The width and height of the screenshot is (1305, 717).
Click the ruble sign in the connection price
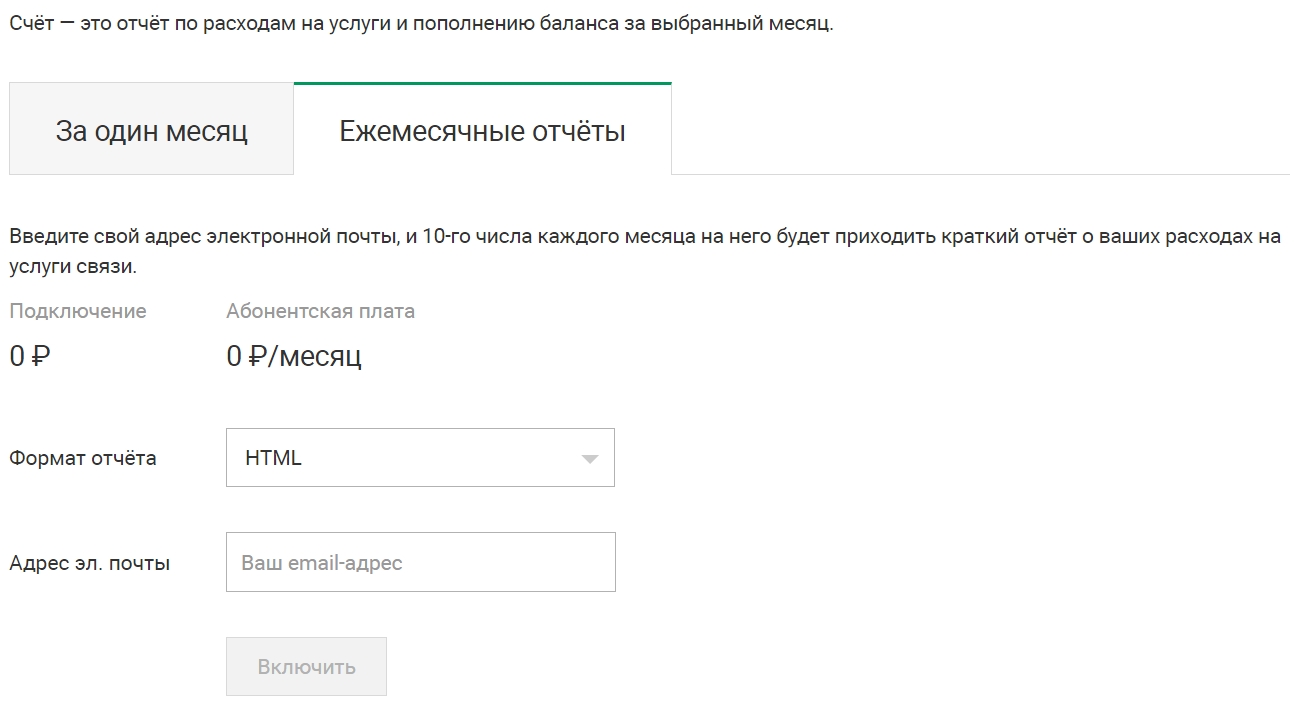40,356
